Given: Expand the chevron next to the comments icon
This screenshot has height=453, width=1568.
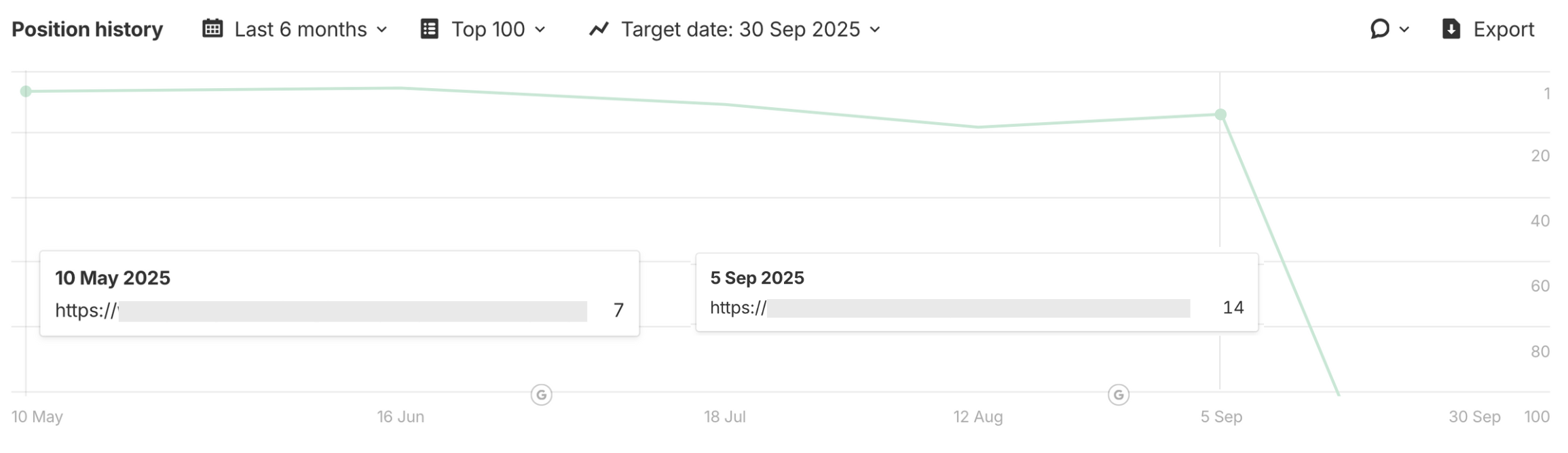Looking at the screenshot, I should tap(1404, 29).
